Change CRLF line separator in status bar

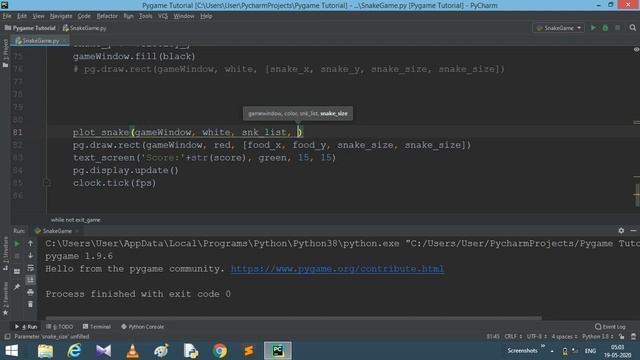click(x=513, y=337)
